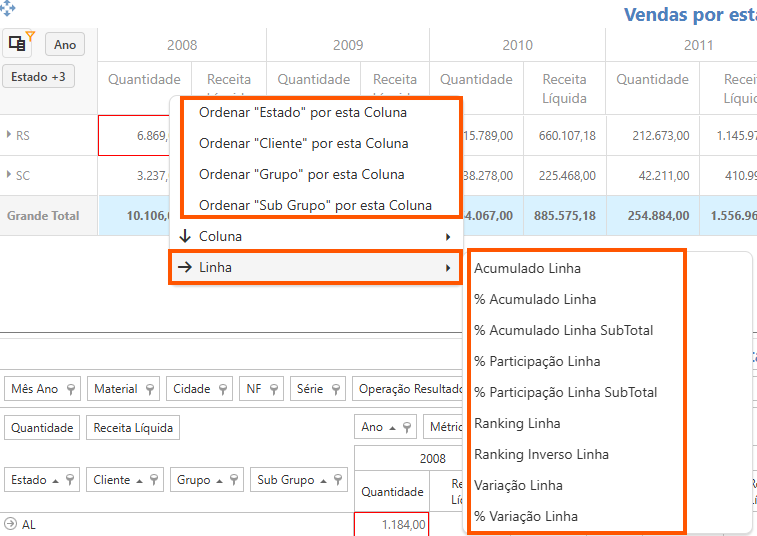Click the 2008 year column header in top pivot

[x=182, y=45]
